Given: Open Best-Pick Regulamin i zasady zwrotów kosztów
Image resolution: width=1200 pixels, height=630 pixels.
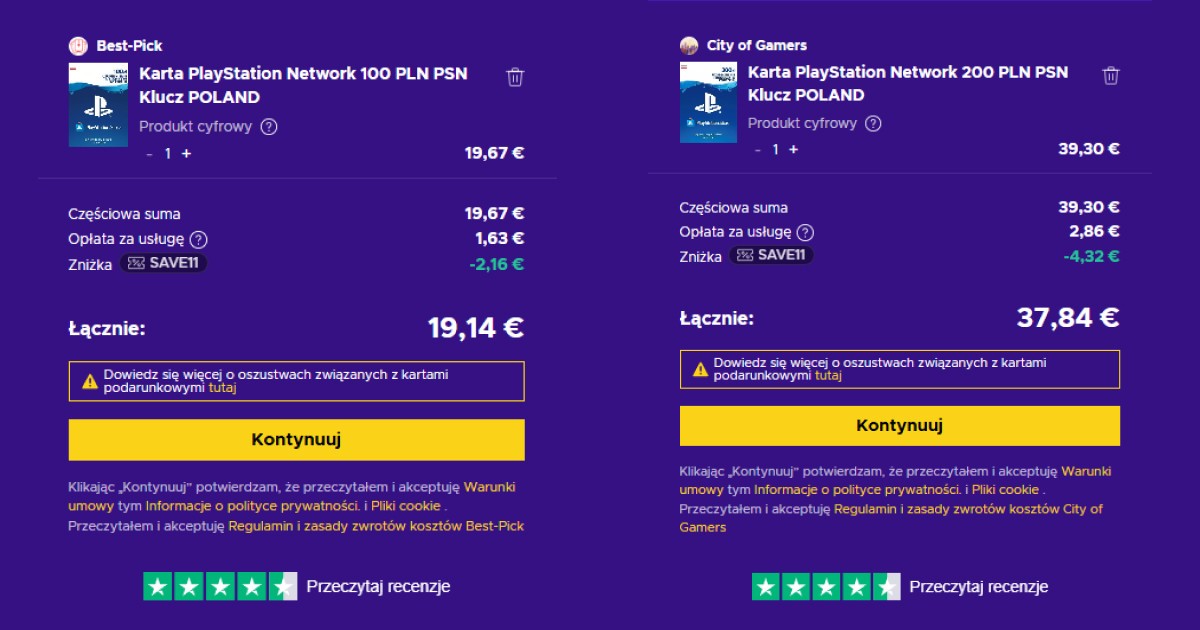Looking at the screenshot, I should click(x=376, y=526).
